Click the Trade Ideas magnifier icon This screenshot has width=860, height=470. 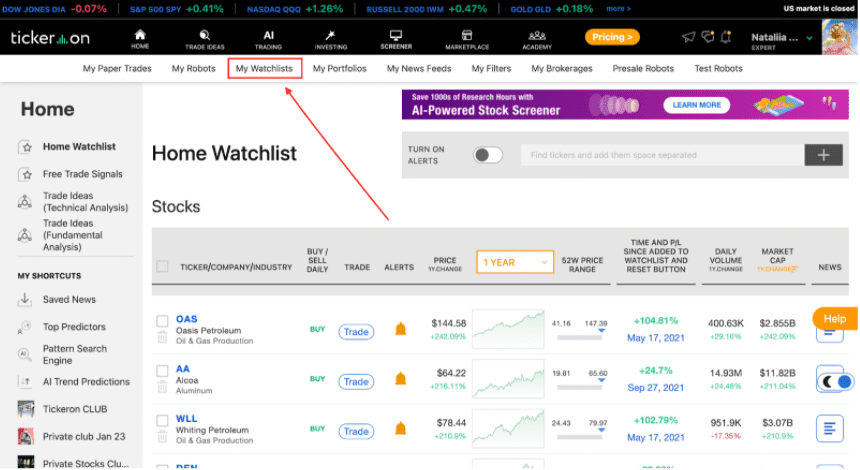tap(205, 36)
